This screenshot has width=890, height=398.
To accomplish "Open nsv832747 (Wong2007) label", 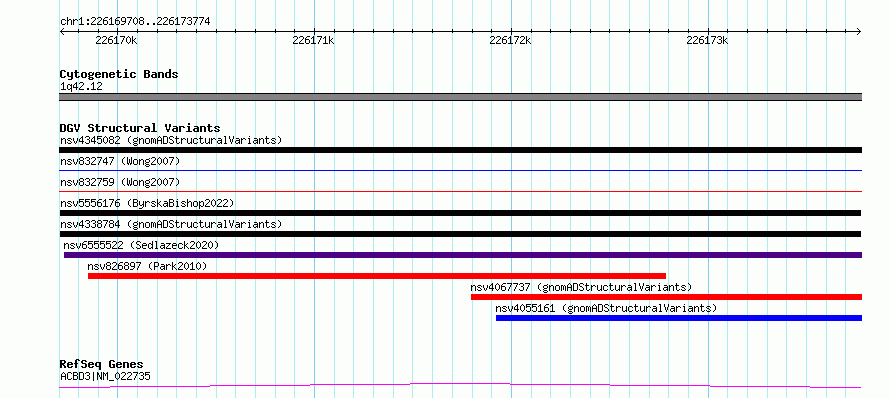I will coord(120,161).
